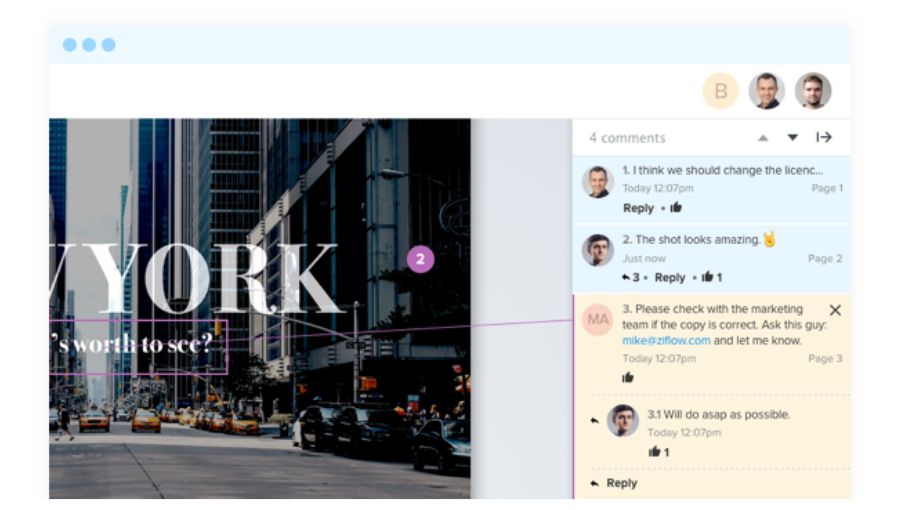Click Reply under comment 2
900x510 pixels.
669,277
